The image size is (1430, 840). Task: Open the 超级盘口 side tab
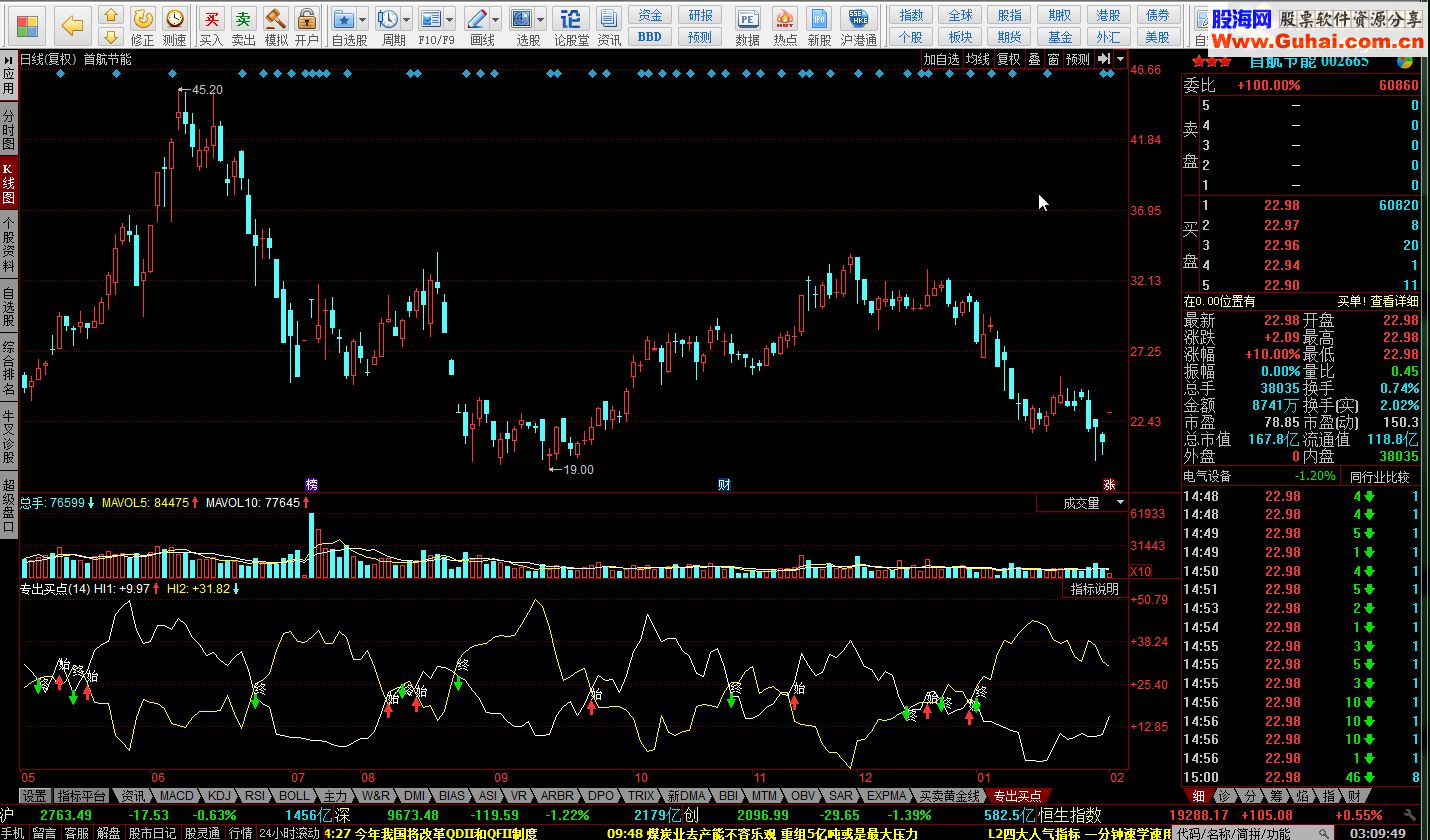tap(8, 505)
